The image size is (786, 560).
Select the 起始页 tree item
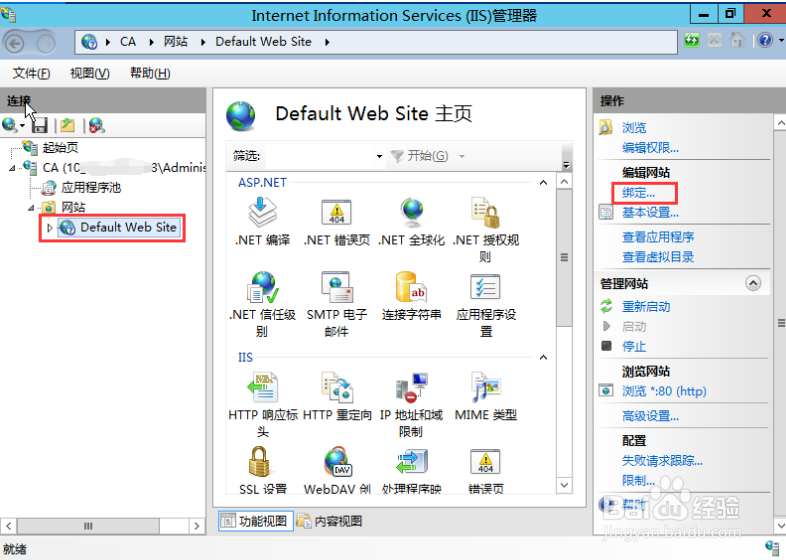click(60, 148)
